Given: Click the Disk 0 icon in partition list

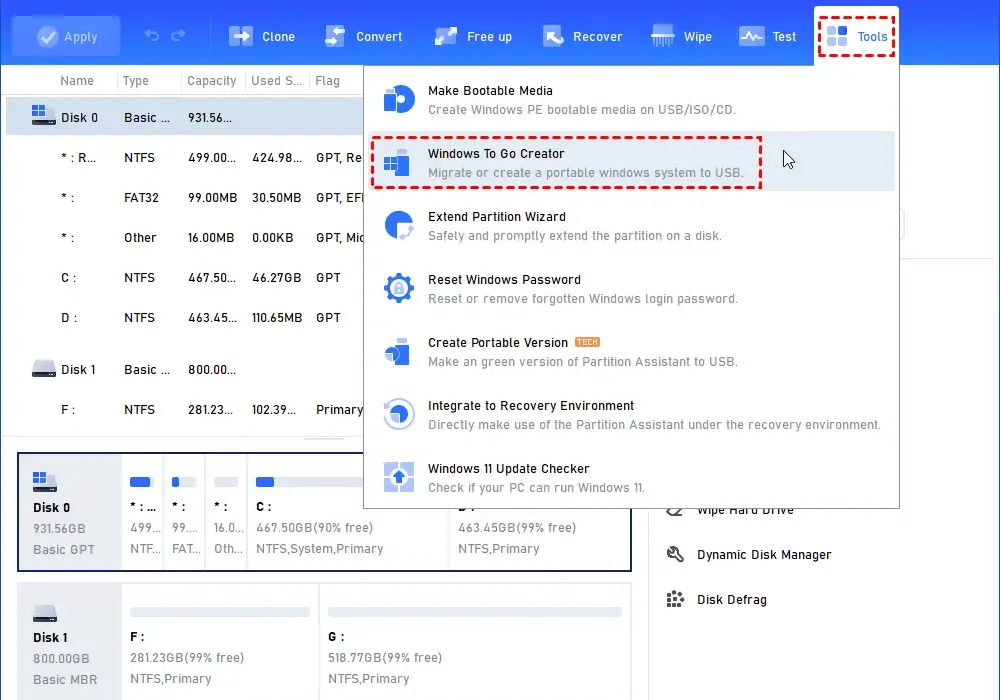Looking at the screenshot, I should click(x=43, y=115).
